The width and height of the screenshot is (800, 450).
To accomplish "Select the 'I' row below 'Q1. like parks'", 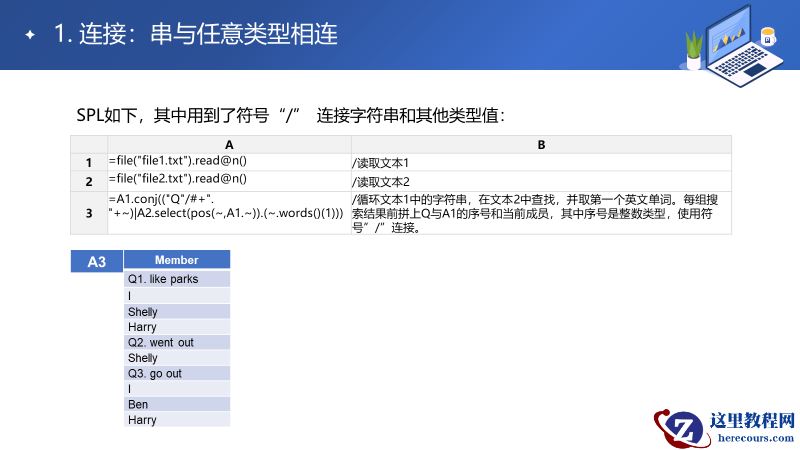I will click(177, 295).
